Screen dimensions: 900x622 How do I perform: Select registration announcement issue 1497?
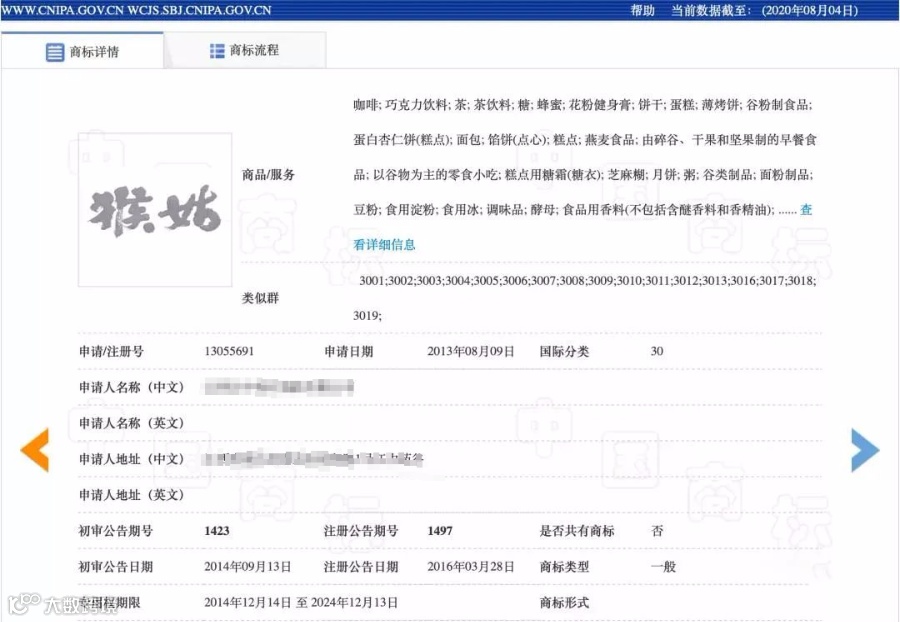point(440,531)
